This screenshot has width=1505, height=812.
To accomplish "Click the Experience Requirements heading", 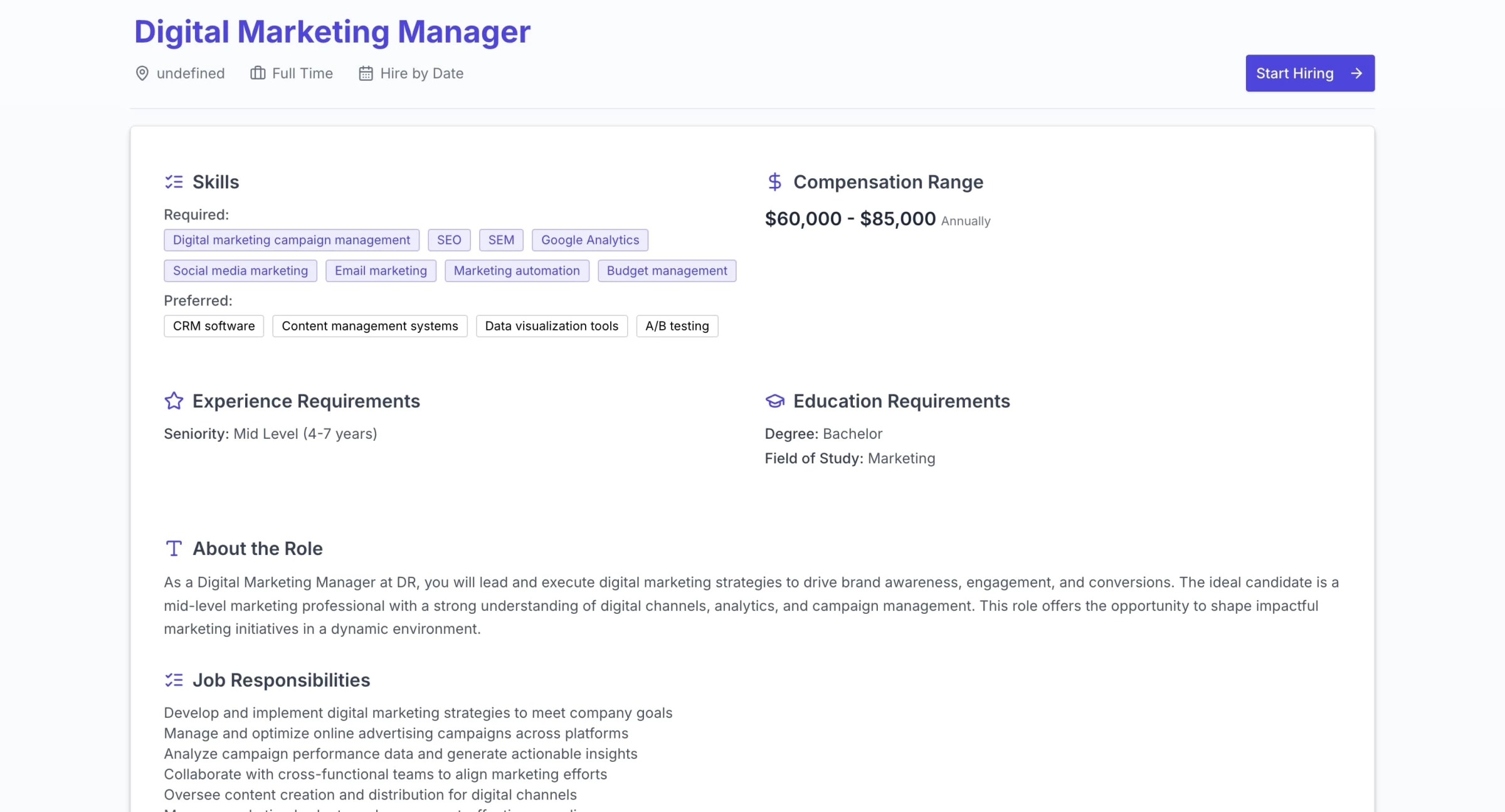I will click(306, 401).
